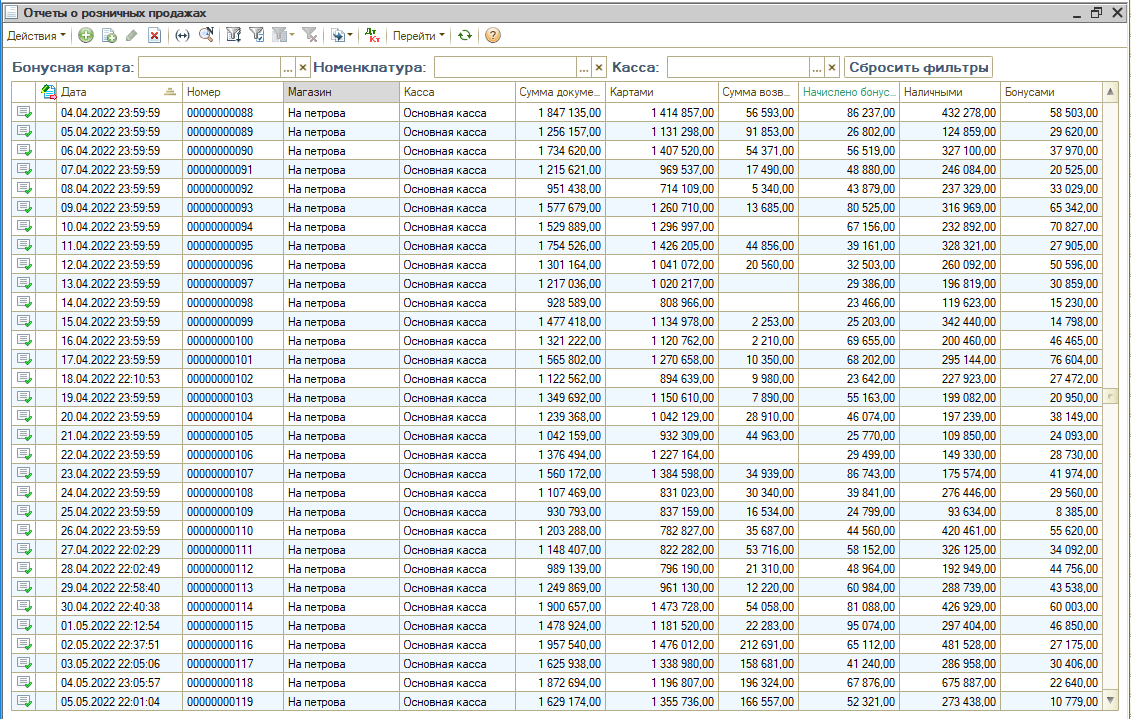Open the Бонусная карта selection ellipsis button
1131x719 pixels.
pyautogui.click(x=288, y=67)
